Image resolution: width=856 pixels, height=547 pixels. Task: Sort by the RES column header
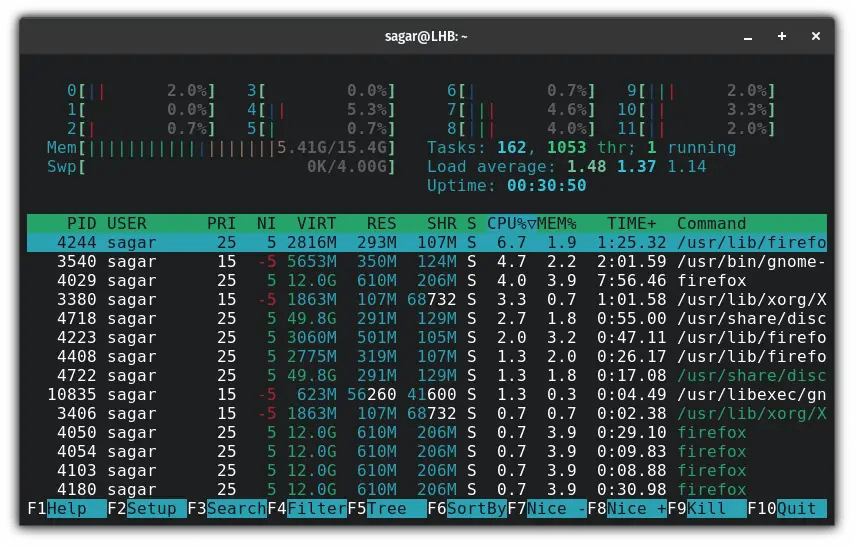click(x=382, y=223)
